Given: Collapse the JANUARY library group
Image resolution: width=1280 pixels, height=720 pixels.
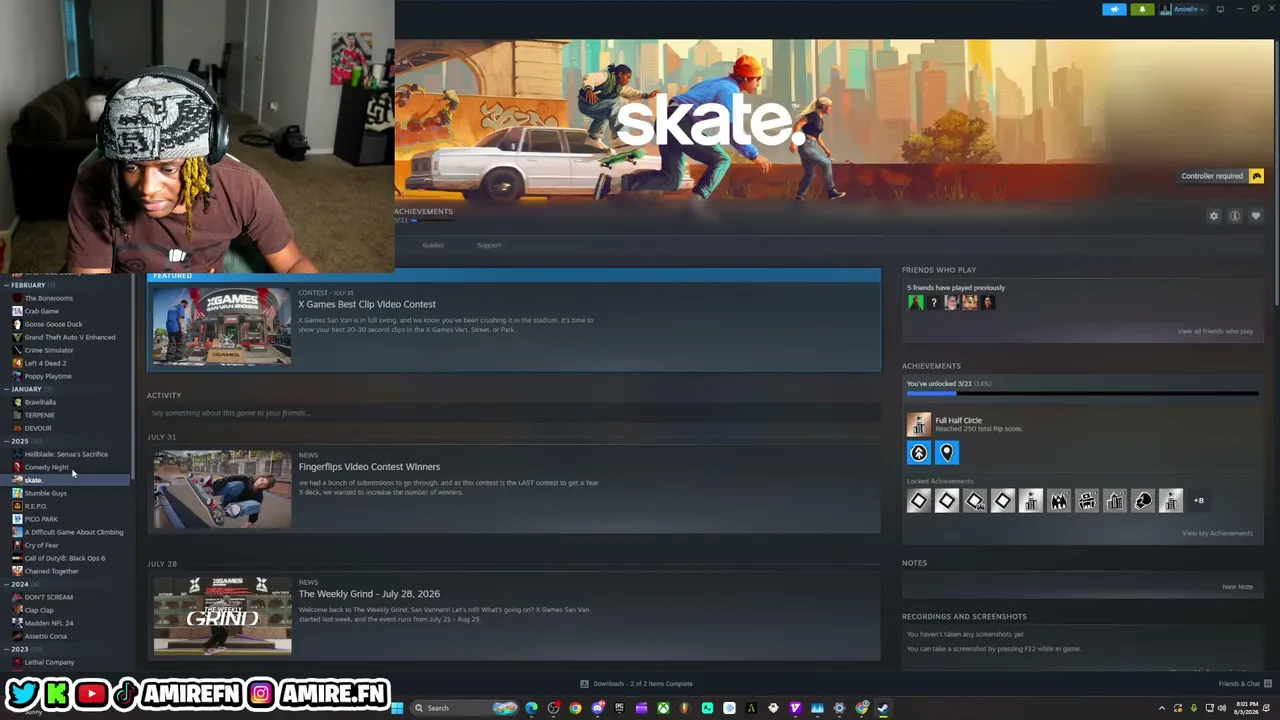Looking at the screenshot, I should pyautogui.click(x=26, y=389).
